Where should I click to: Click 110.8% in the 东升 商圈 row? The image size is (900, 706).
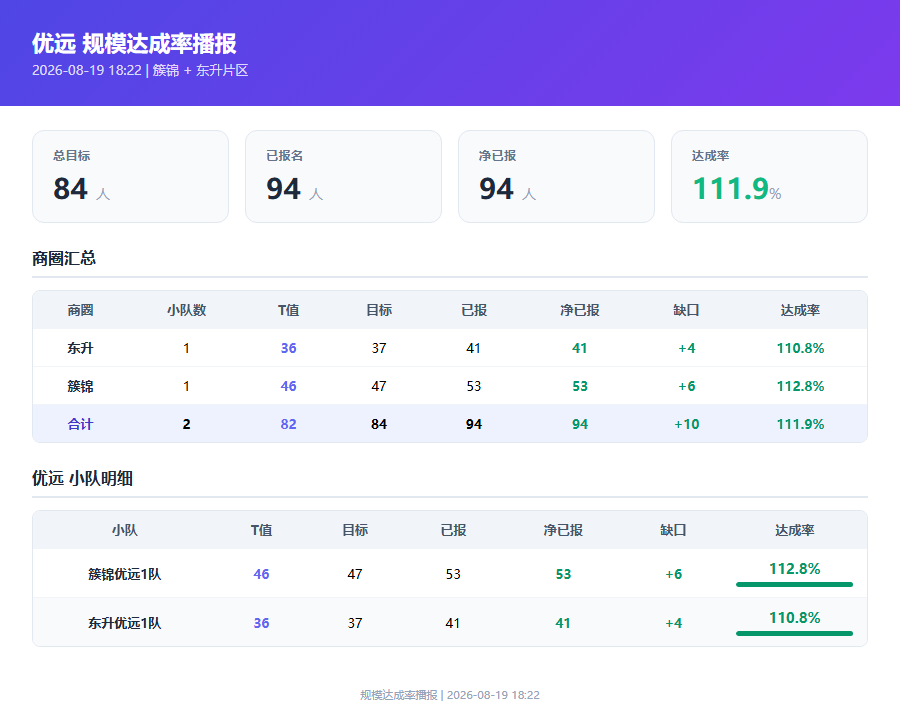(800, 348)
